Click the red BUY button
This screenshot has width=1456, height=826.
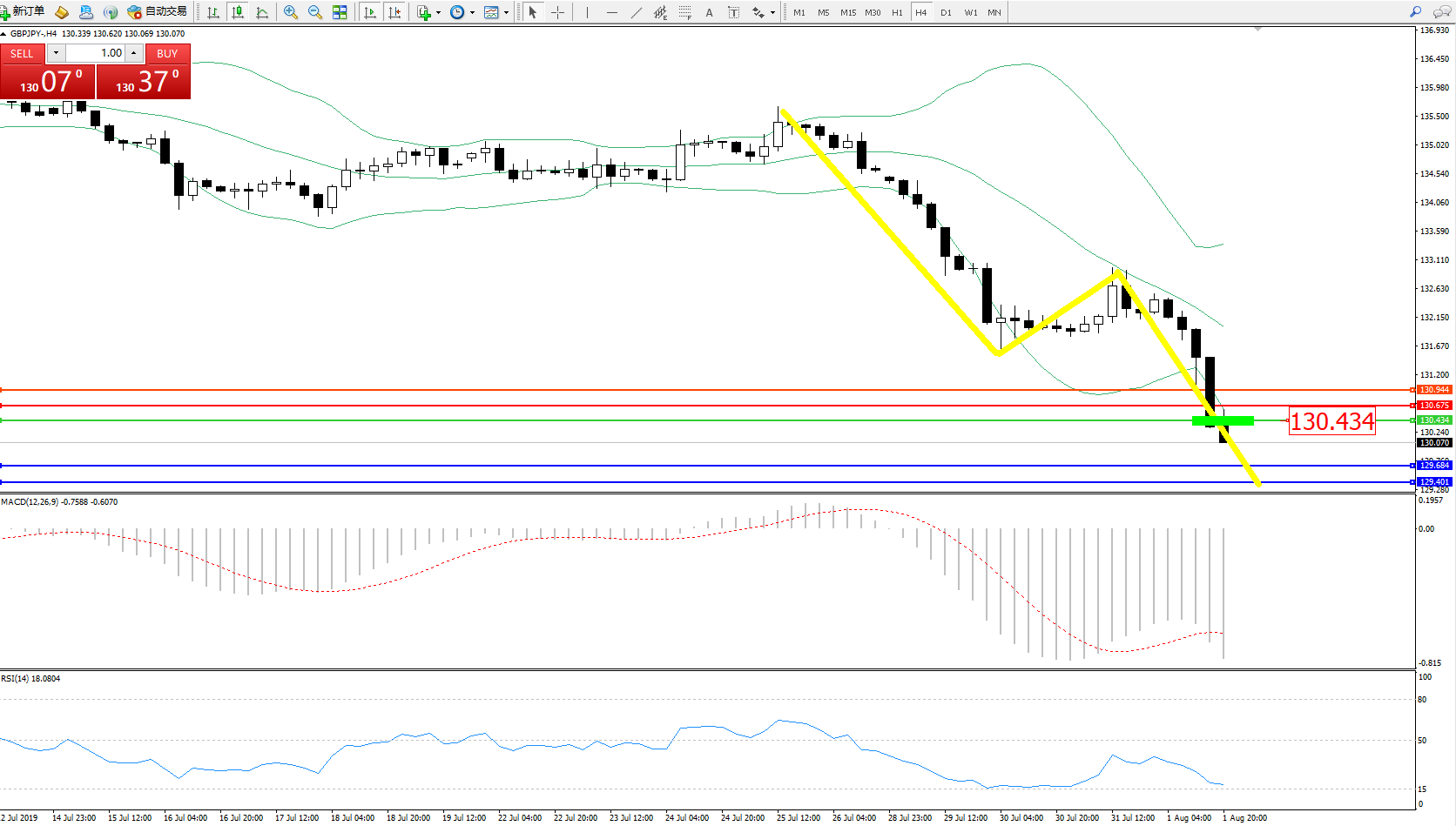pyautogui.click(x=167, y=53)
